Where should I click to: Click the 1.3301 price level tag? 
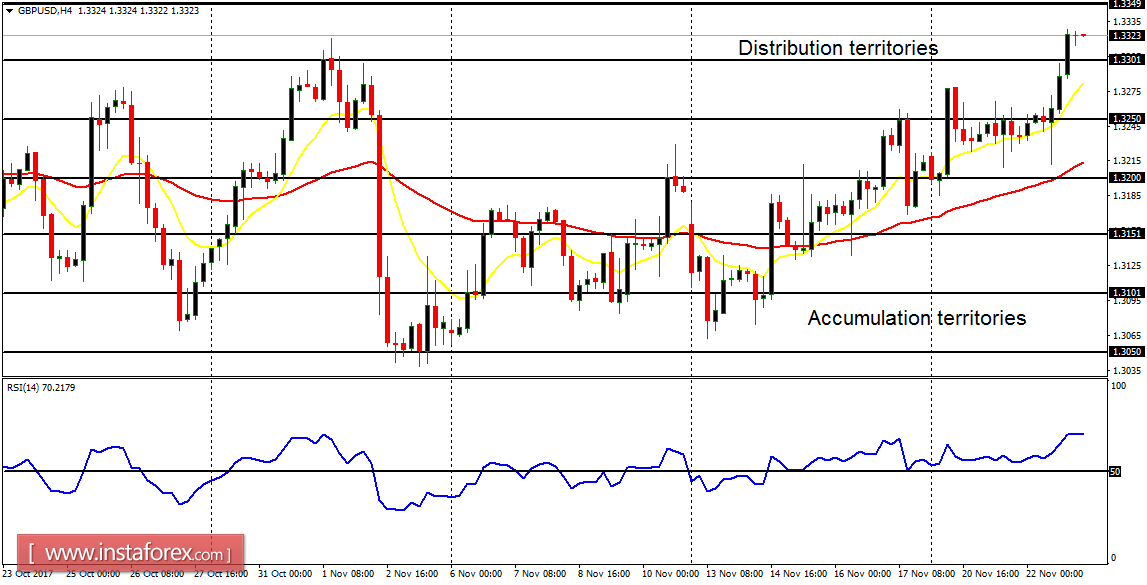(x=1126, y=60)
